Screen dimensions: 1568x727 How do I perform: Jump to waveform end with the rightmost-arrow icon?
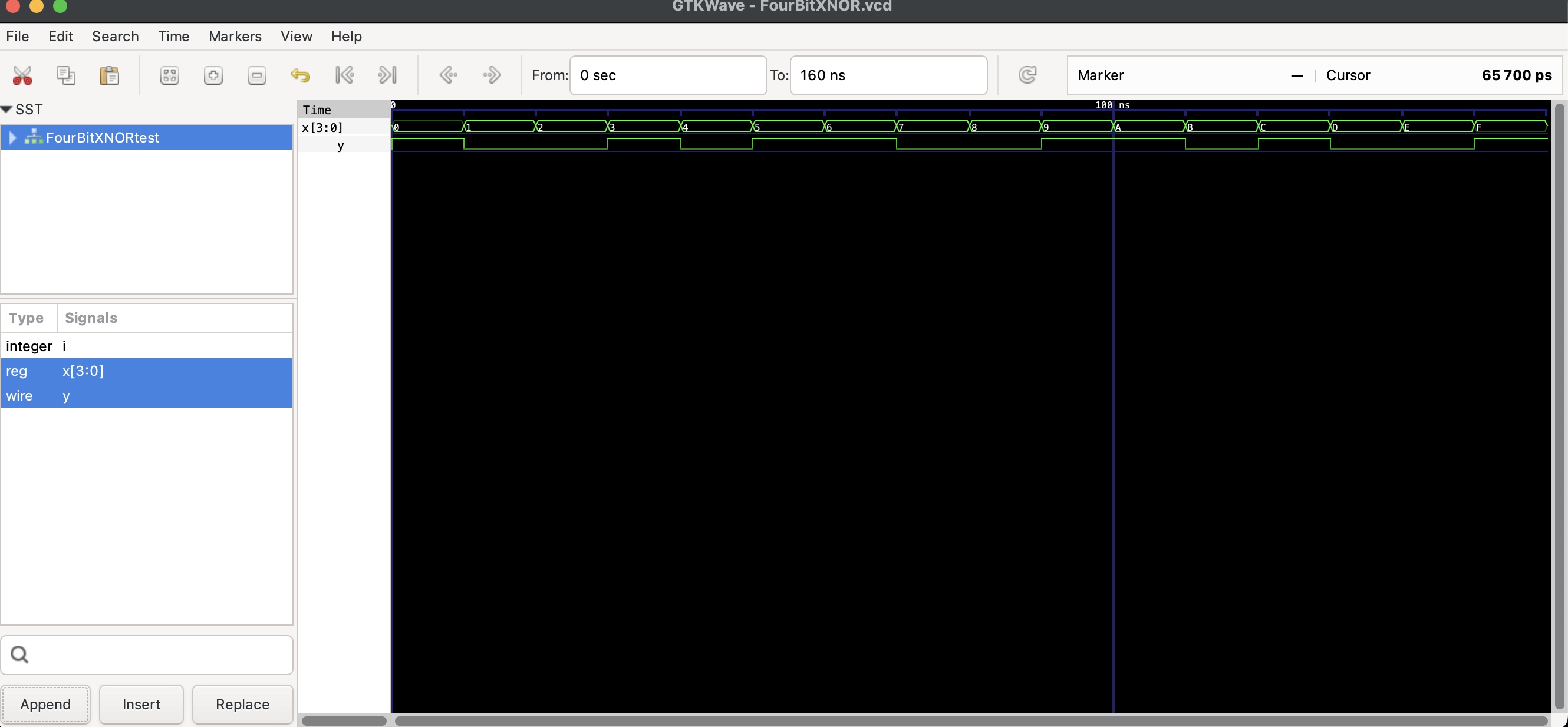click(x=388, y=75)
